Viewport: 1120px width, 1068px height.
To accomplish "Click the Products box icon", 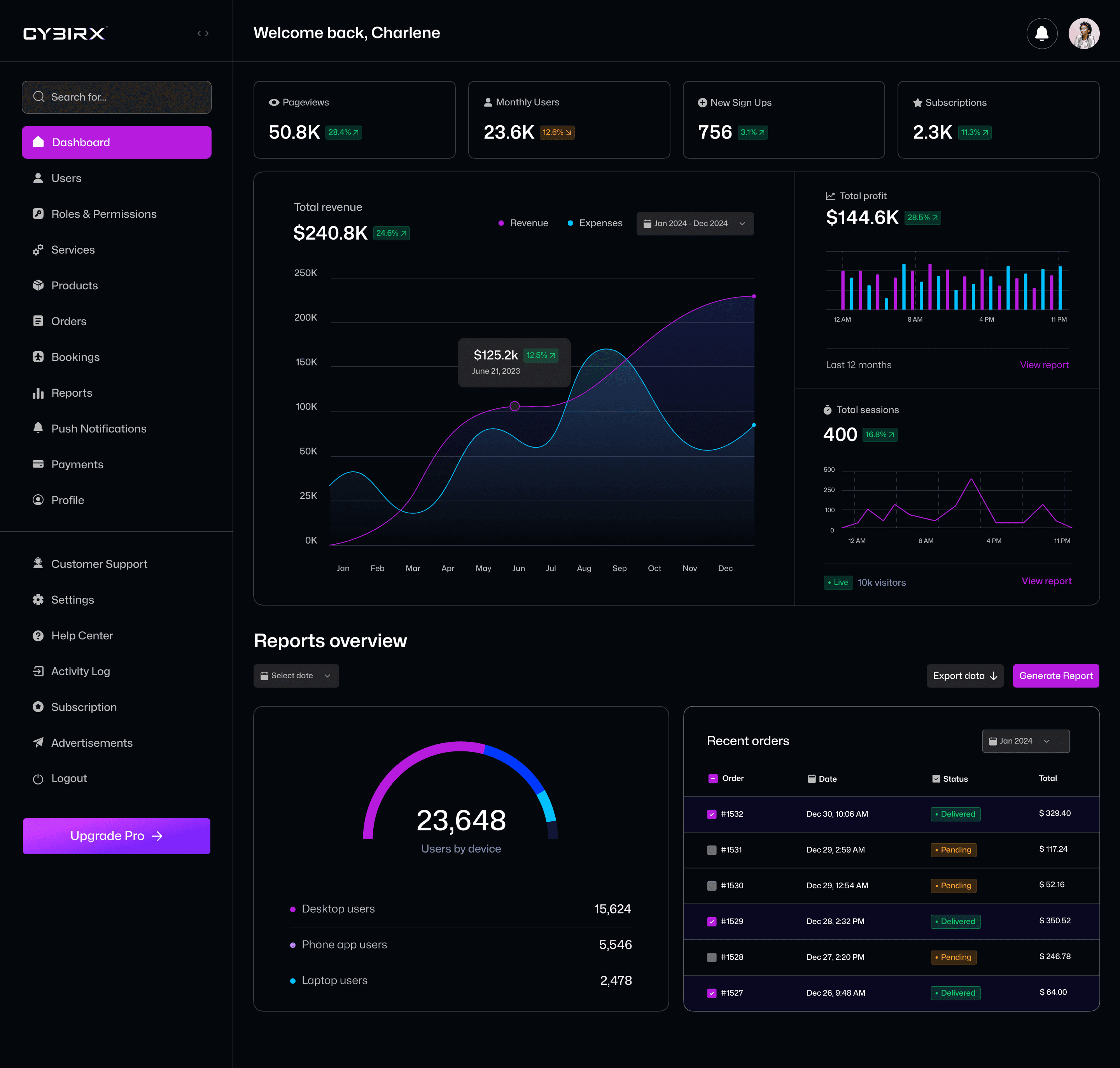I will point(38,285).
